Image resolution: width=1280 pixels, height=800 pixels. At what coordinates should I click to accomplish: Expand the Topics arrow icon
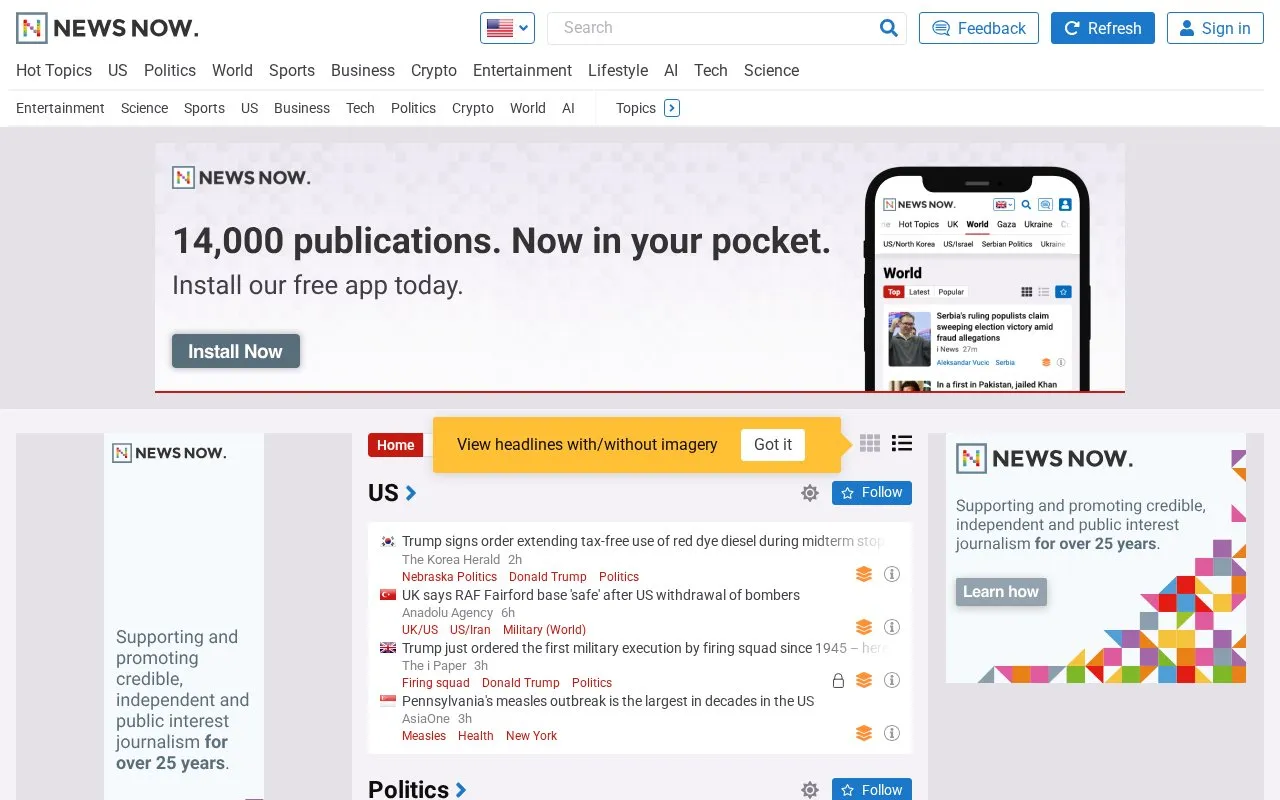(x=672, y=108)
